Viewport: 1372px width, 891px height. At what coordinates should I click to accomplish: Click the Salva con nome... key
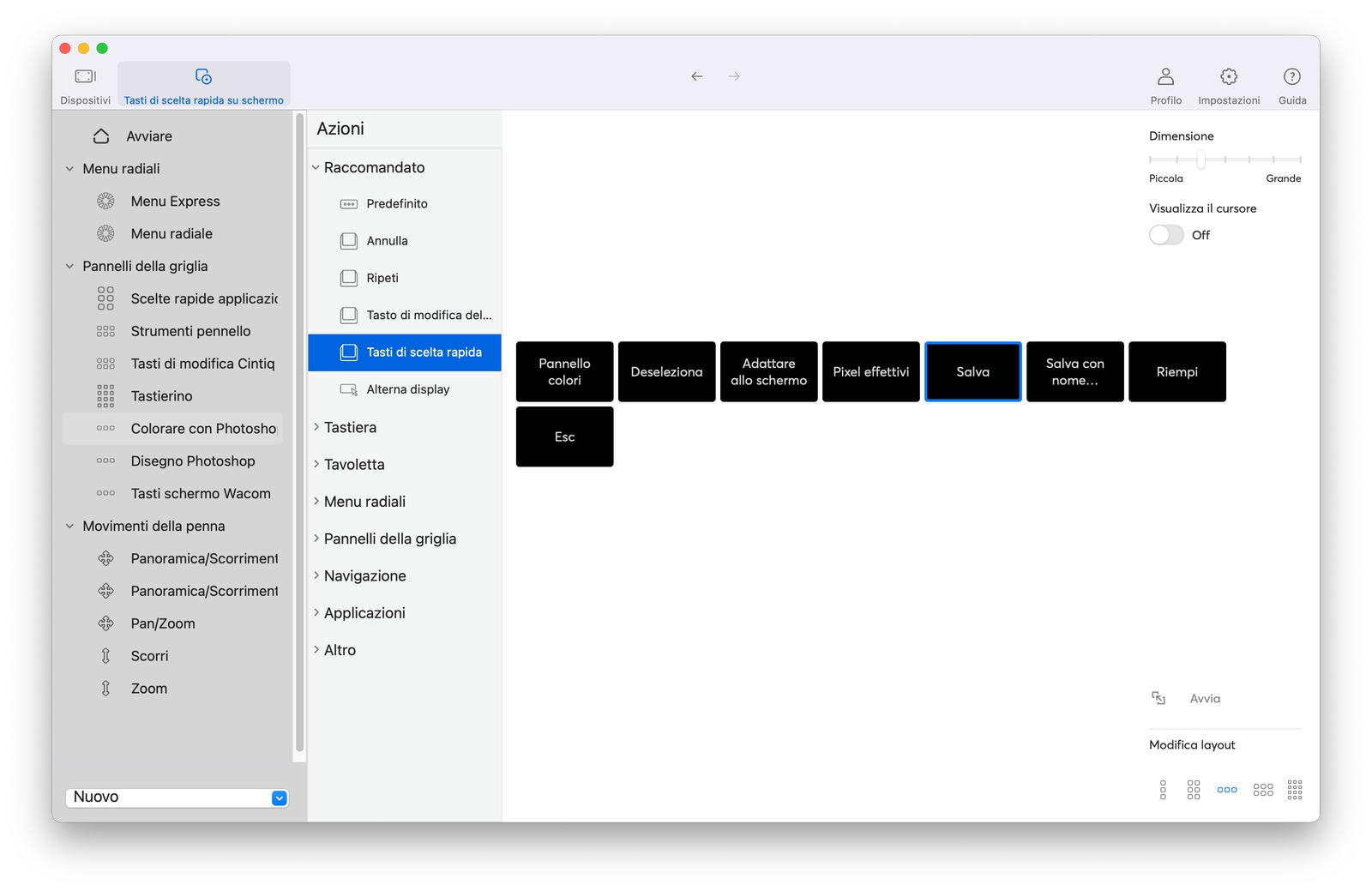[x=1075, y=371]
